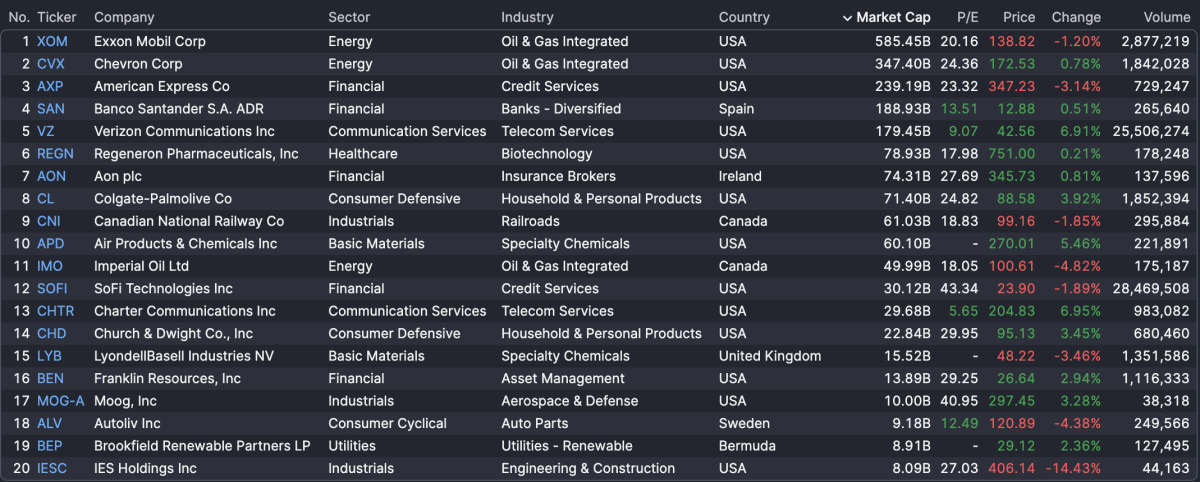Image resolution: width=1200 pixels, height=482 pixels.
Task: Click the Industry column header
Action: tap(527, 17)
